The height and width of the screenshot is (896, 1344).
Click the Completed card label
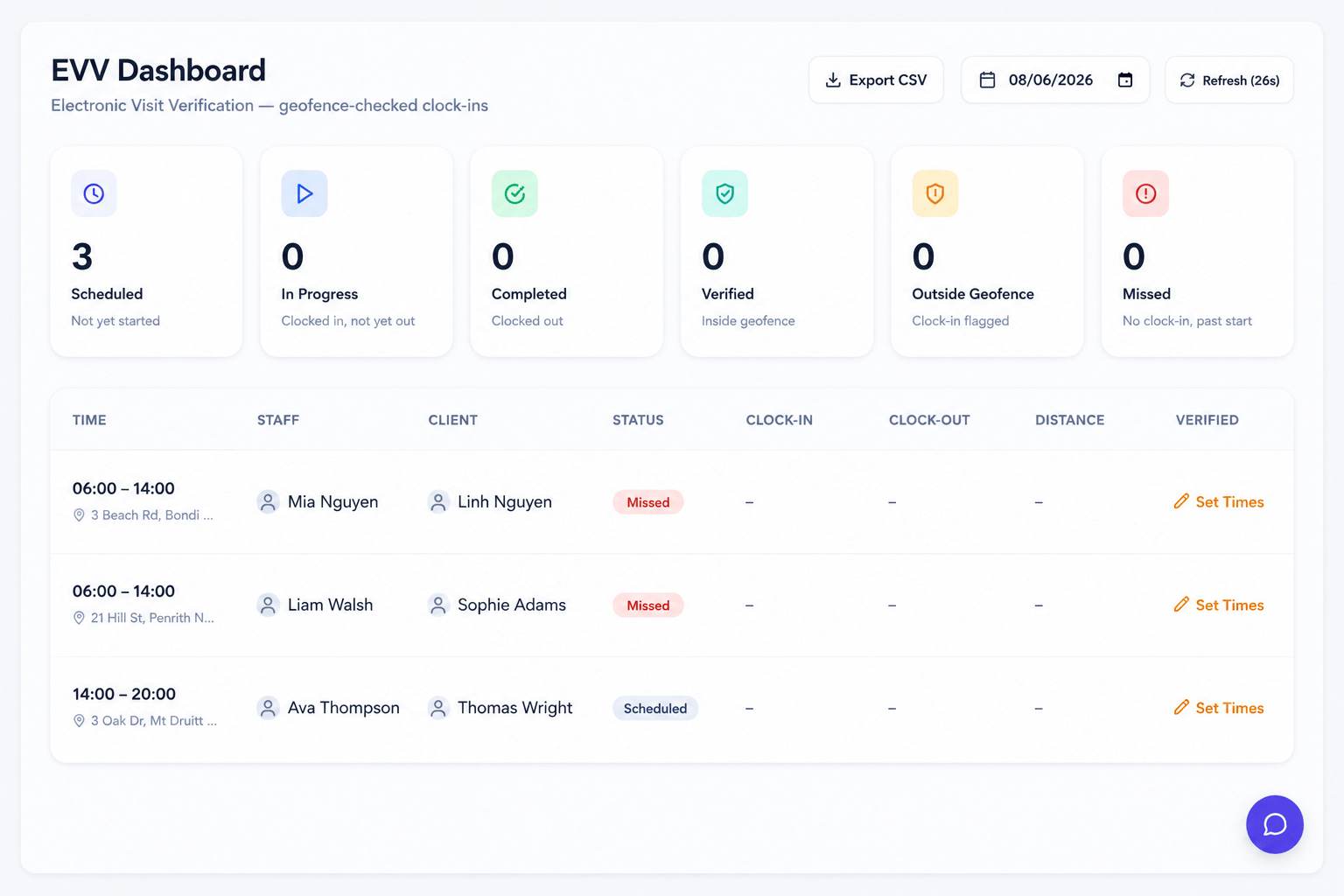coord(529,294)
